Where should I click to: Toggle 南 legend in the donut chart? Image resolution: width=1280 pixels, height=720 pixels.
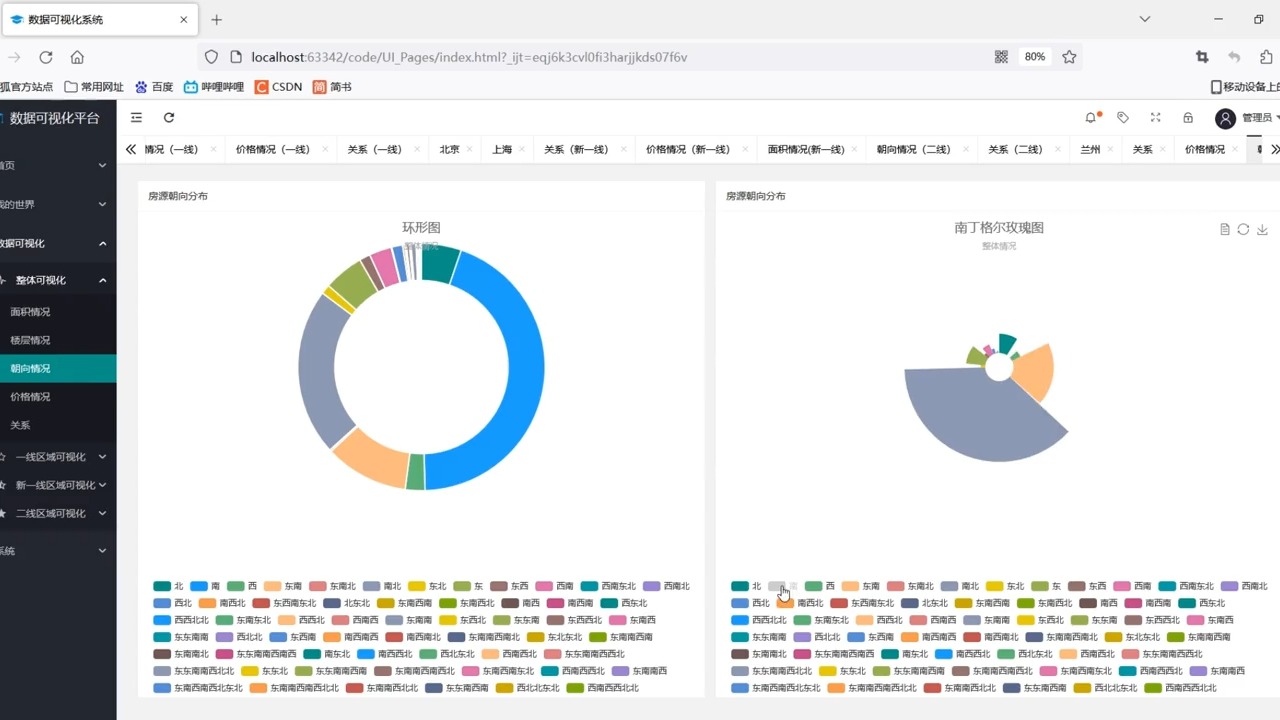click(x=205, y=586)
